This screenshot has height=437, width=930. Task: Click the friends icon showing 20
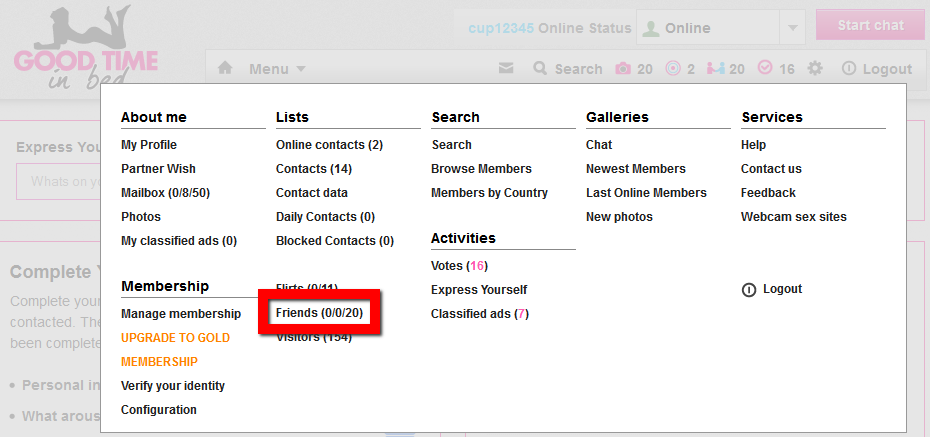(x=716, y=69)
